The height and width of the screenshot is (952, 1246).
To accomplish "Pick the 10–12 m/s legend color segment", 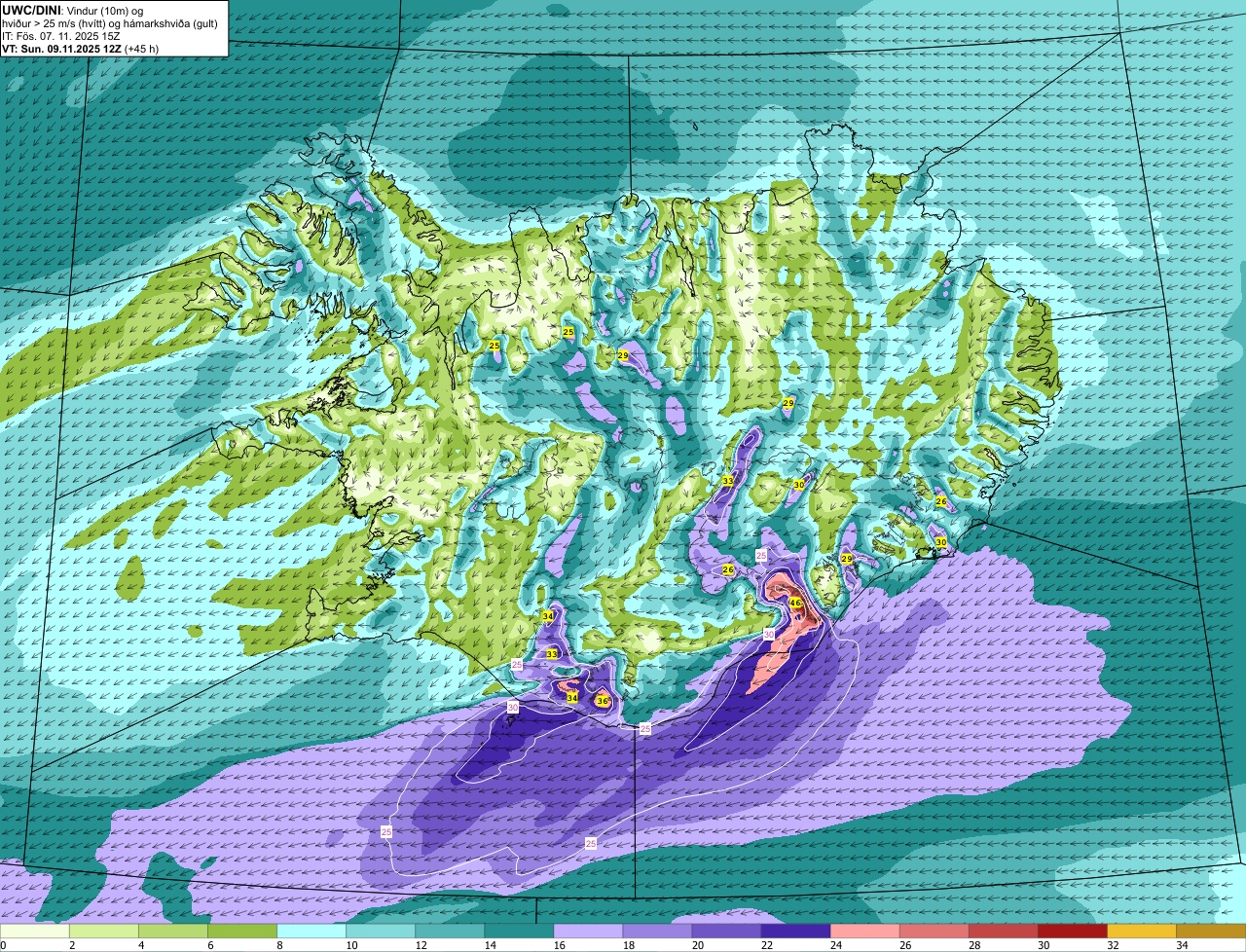I will pos(381,931).
